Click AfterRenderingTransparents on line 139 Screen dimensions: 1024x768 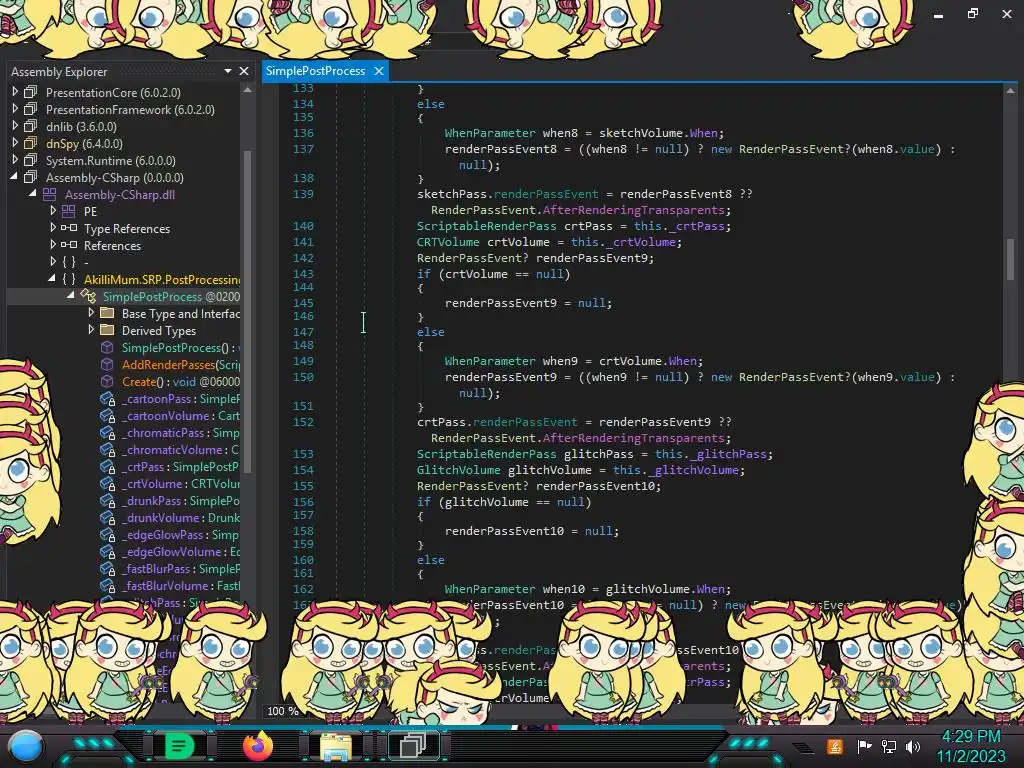pyautogui.click(x=633, y=210)
